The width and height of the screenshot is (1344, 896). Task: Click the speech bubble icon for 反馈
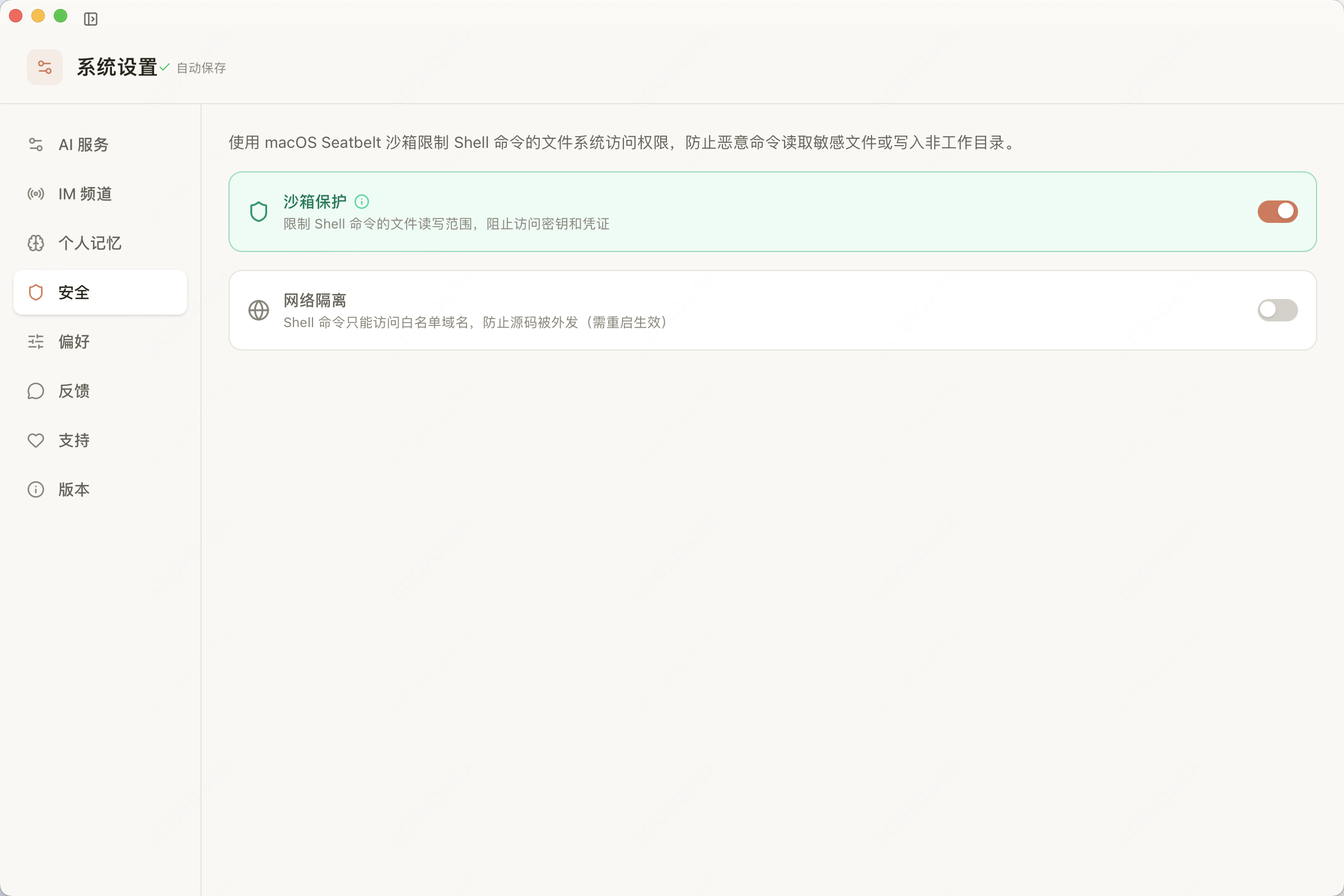[x=35, y=391]
